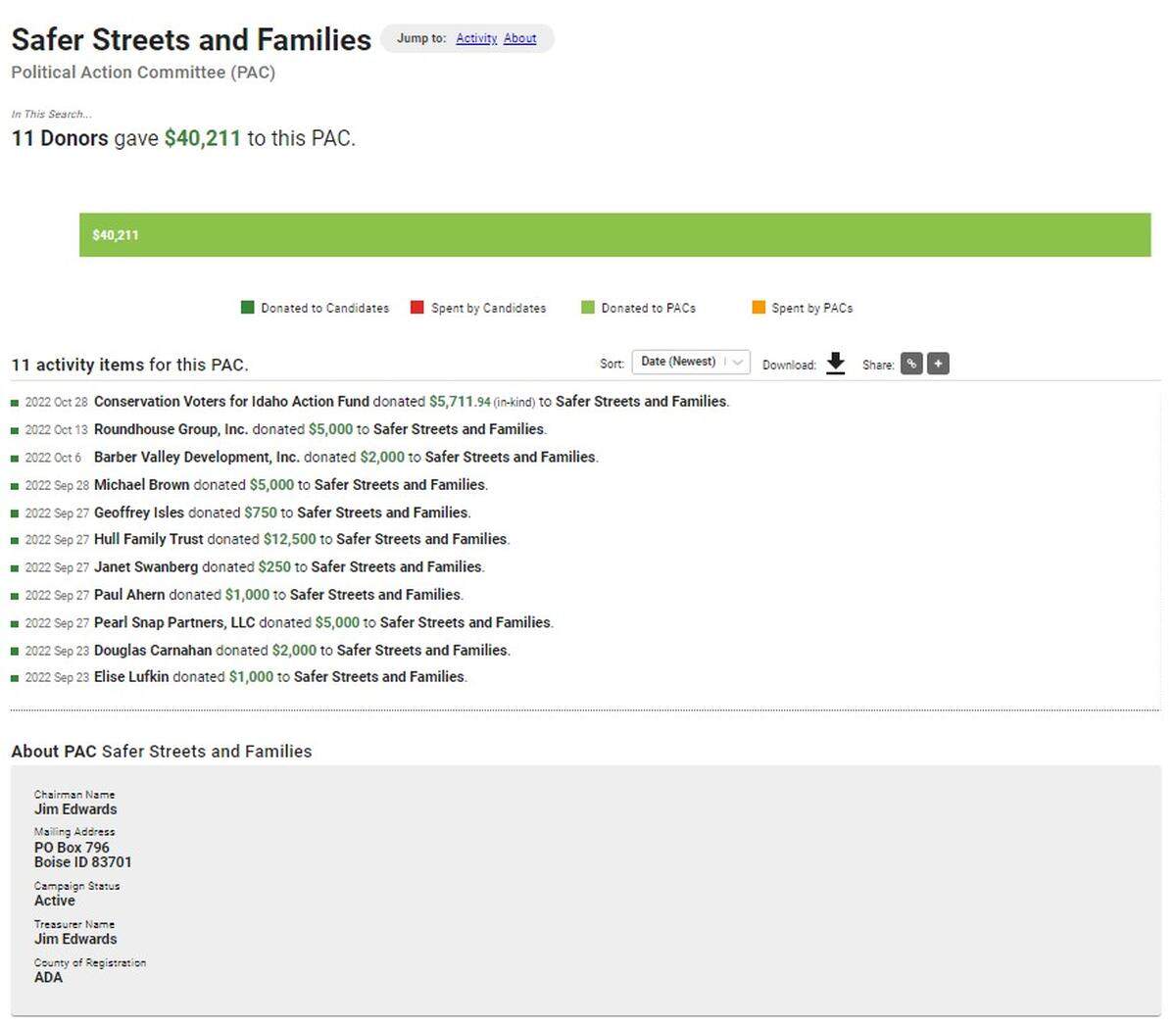This screenshot has width=1176, height=1026.
Task: Click the About PAC Safer Streets and Families heading
Action: point(162,752)
